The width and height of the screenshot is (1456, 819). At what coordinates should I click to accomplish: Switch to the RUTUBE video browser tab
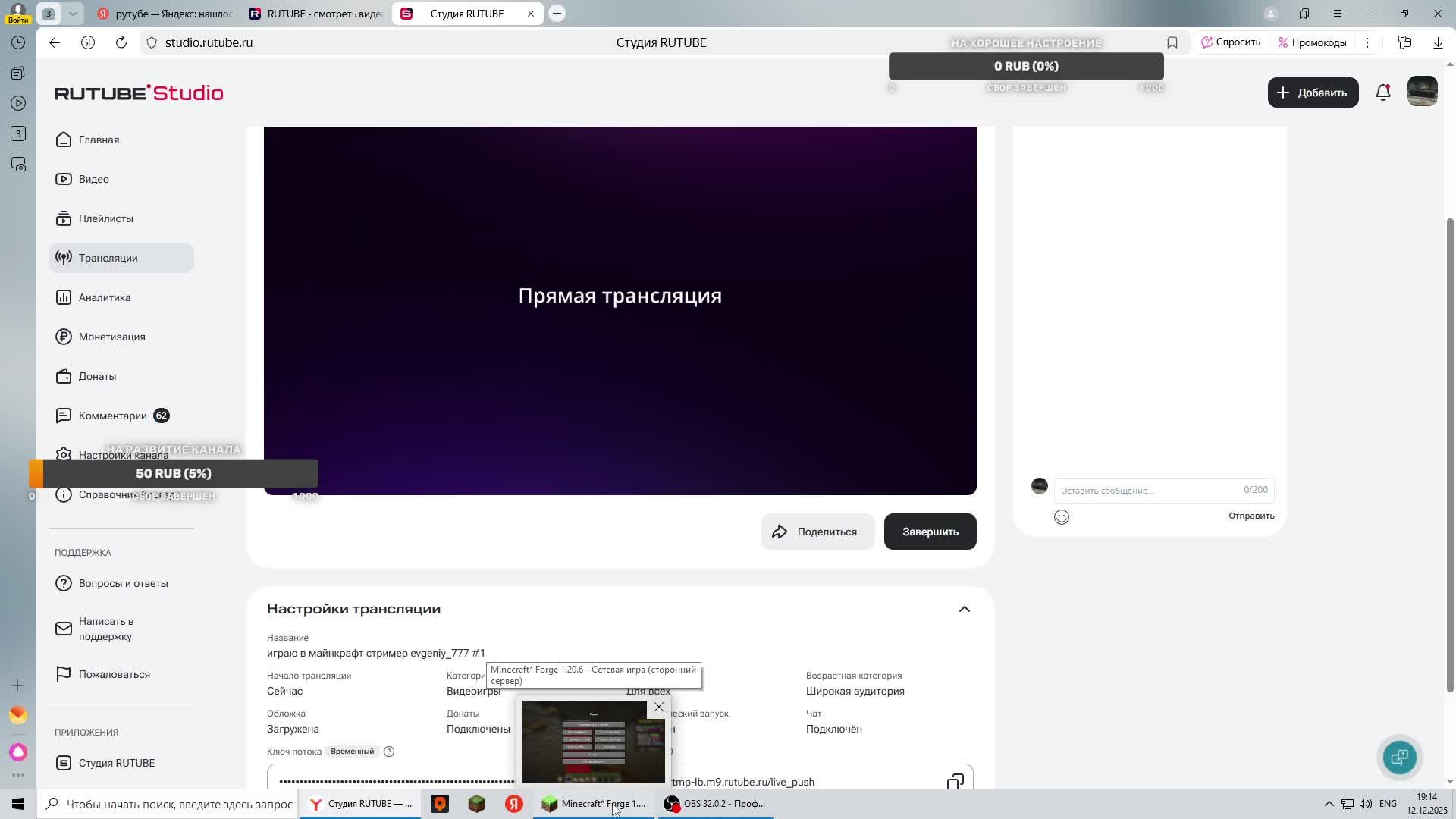tap(315, 14)
